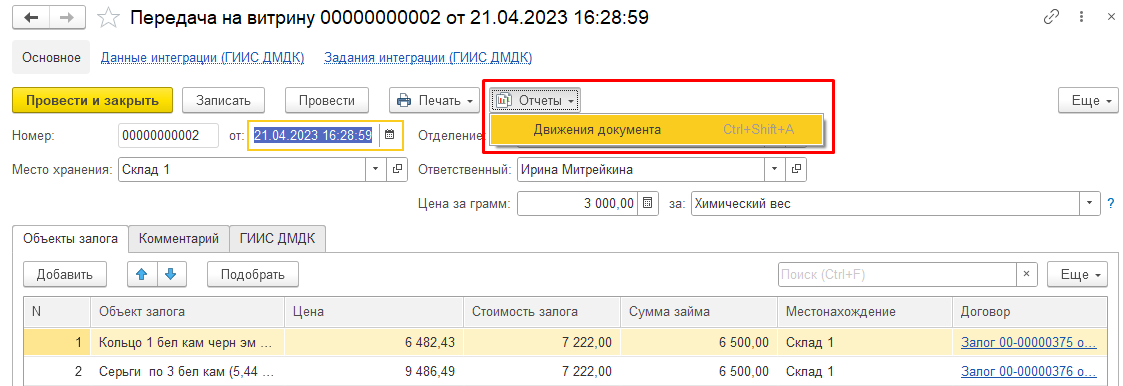Clear the search field with the X button

tap(1026, 274)
